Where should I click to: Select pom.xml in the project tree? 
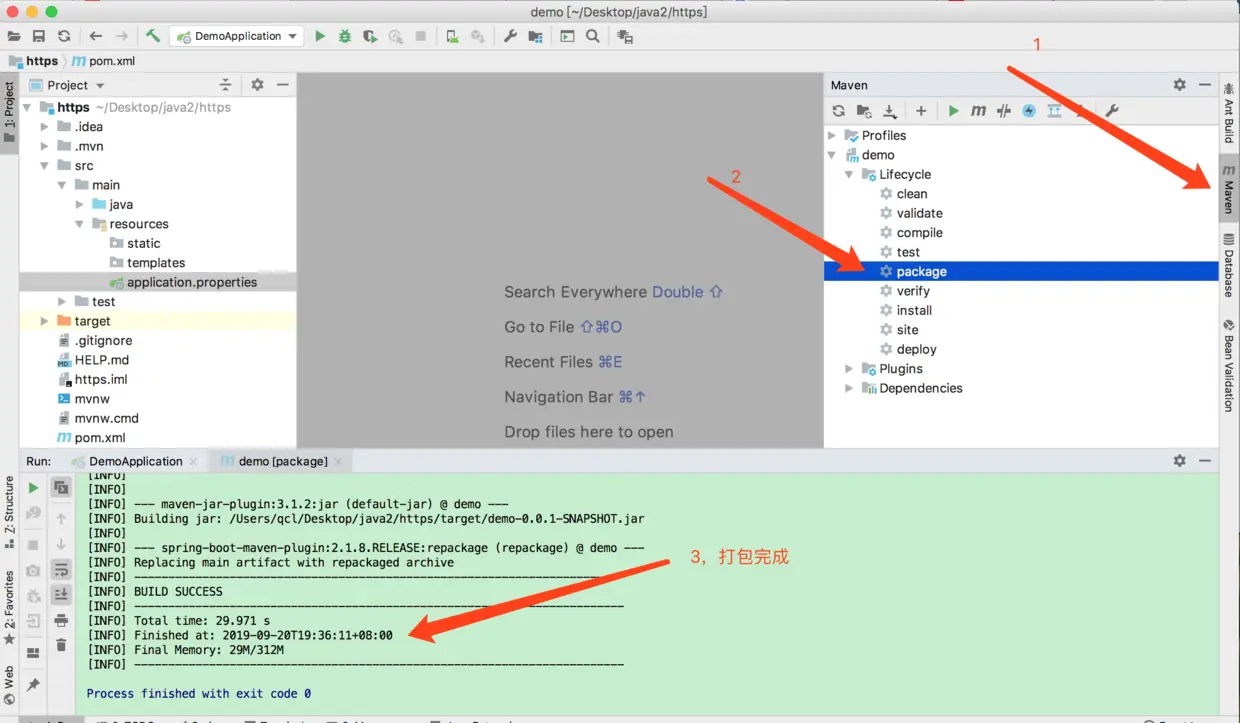tap(99, 438)
